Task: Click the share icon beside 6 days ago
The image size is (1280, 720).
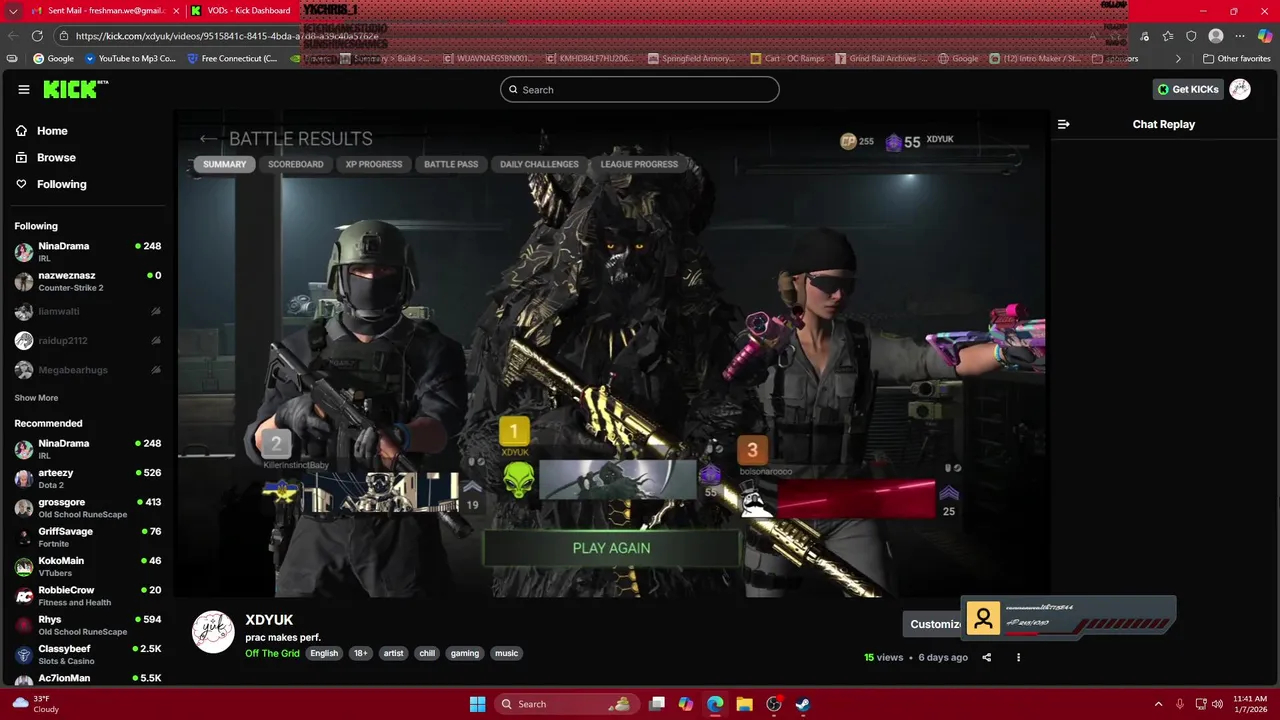Action: tap(987, 658)
